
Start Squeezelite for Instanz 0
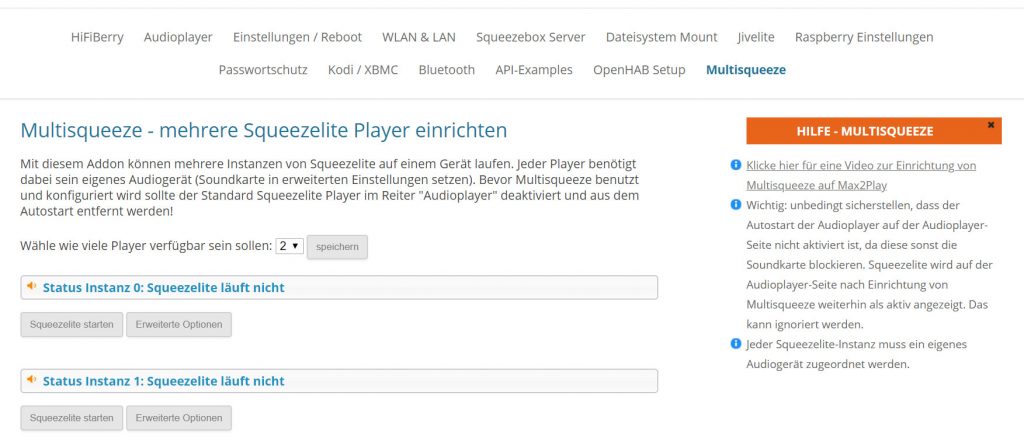point(72,325)
